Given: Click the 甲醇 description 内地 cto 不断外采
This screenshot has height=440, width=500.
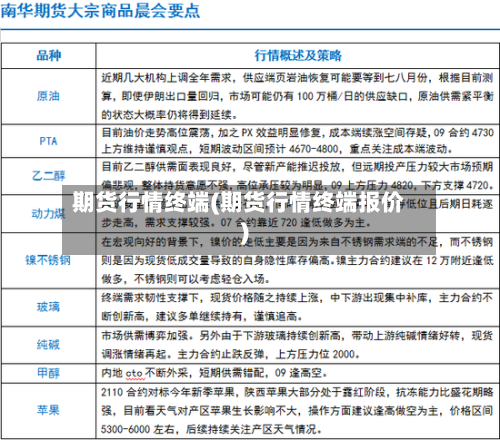Looking at the screenshot, I should [214, 373].
